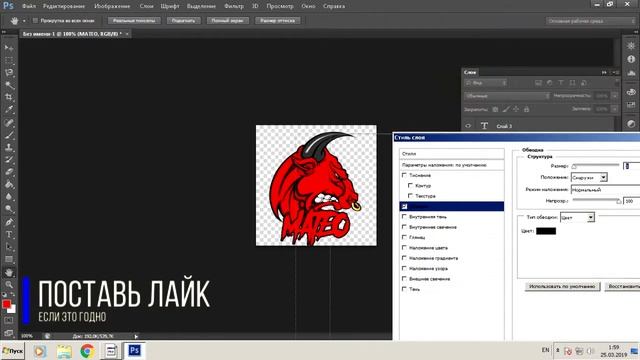The height and width of the screenshot is (360, 640).
Task: Open layer fill slider arrow
Action: [614, 109]
